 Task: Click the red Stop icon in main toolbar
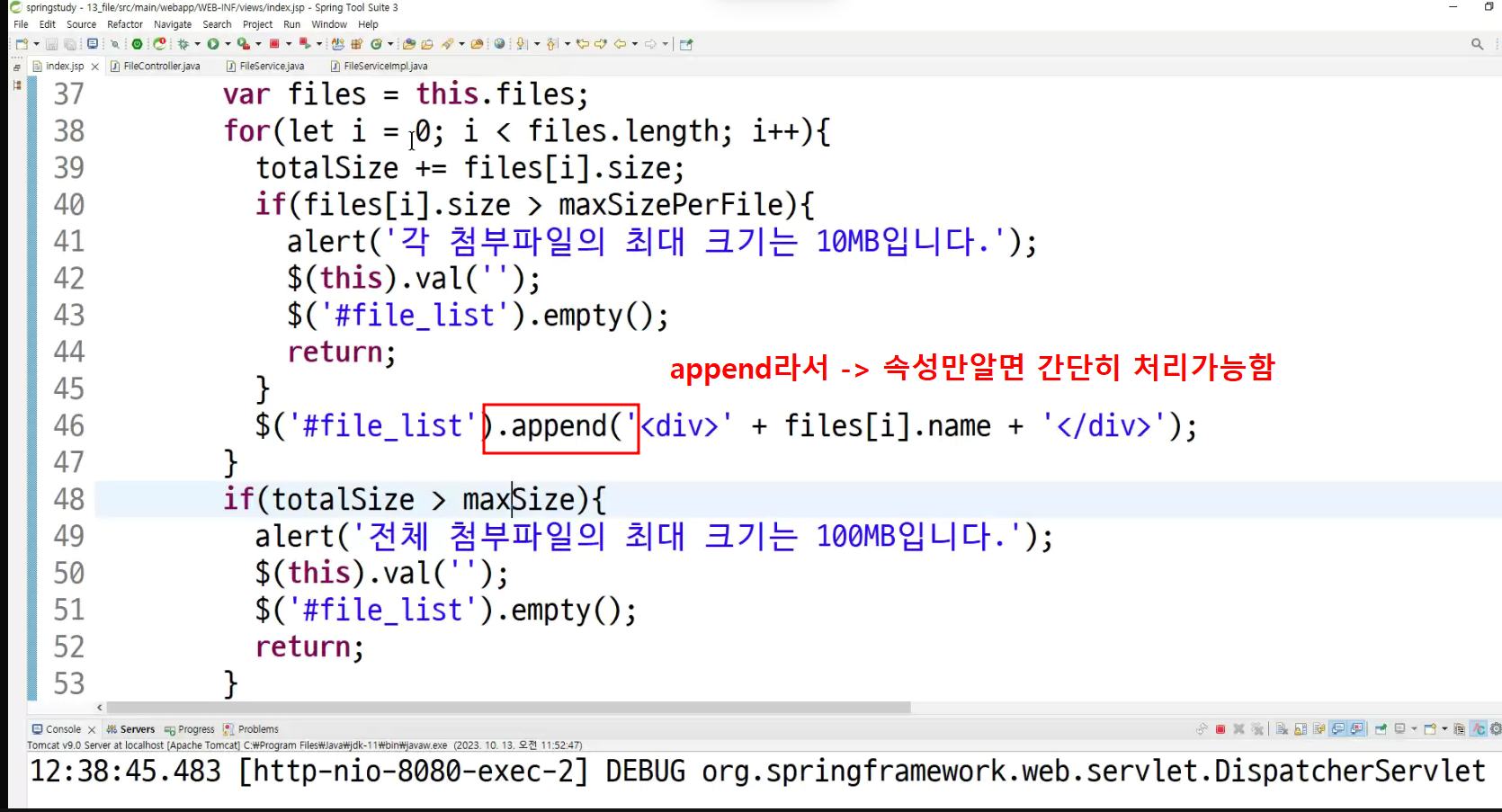coord(274,44)
